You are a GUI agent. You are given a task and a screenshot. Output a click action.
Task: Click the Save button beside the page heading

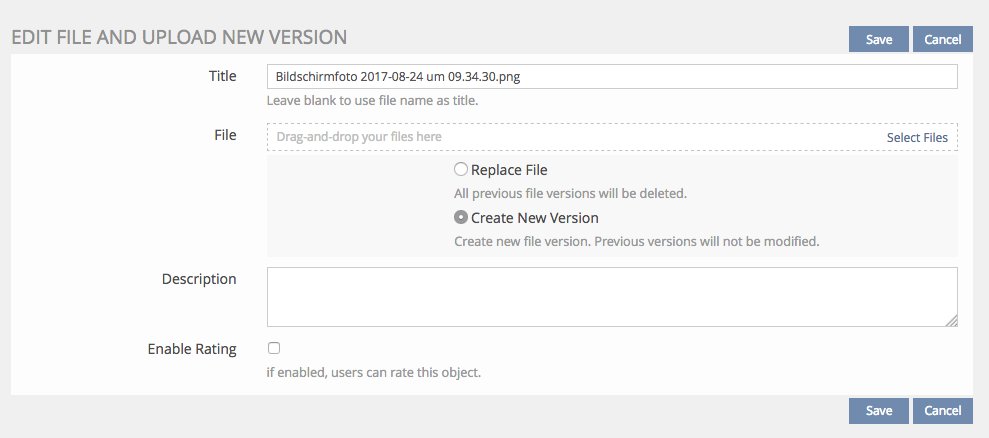click(x=878, y=39)
